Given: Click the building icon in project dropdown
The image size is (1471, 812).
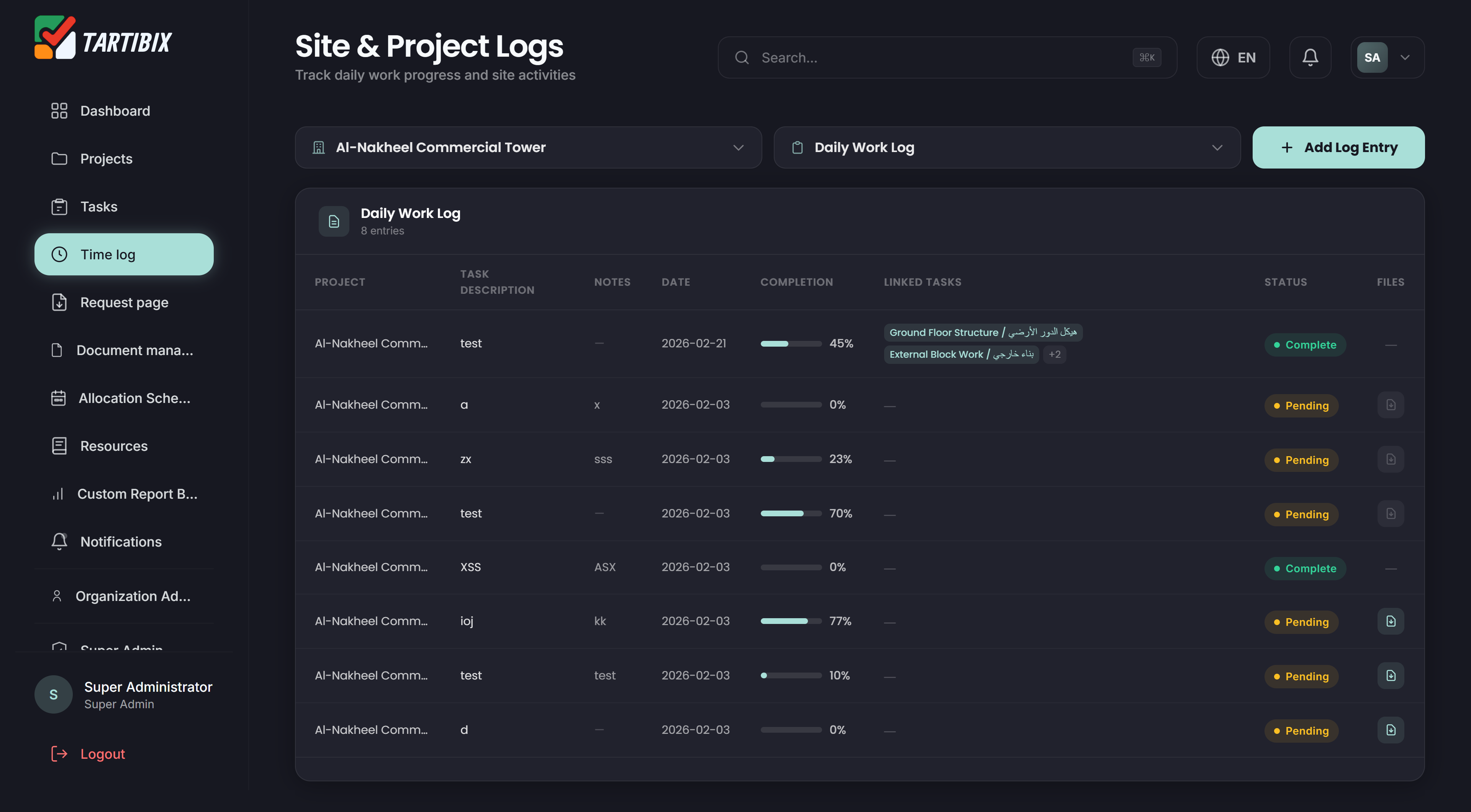Looking at the screenshot, I should [x=319, y=147].
